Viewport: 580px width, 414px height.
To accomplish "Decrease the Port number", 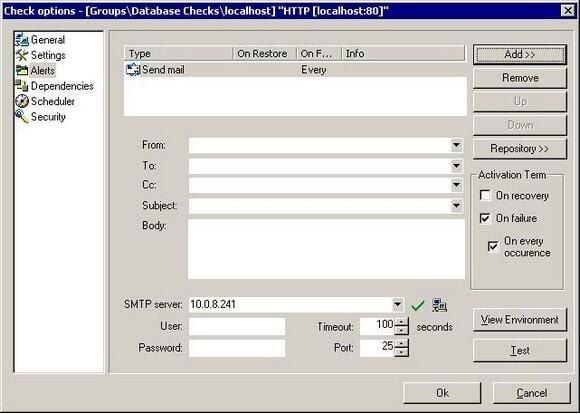I will pos(401,352).
